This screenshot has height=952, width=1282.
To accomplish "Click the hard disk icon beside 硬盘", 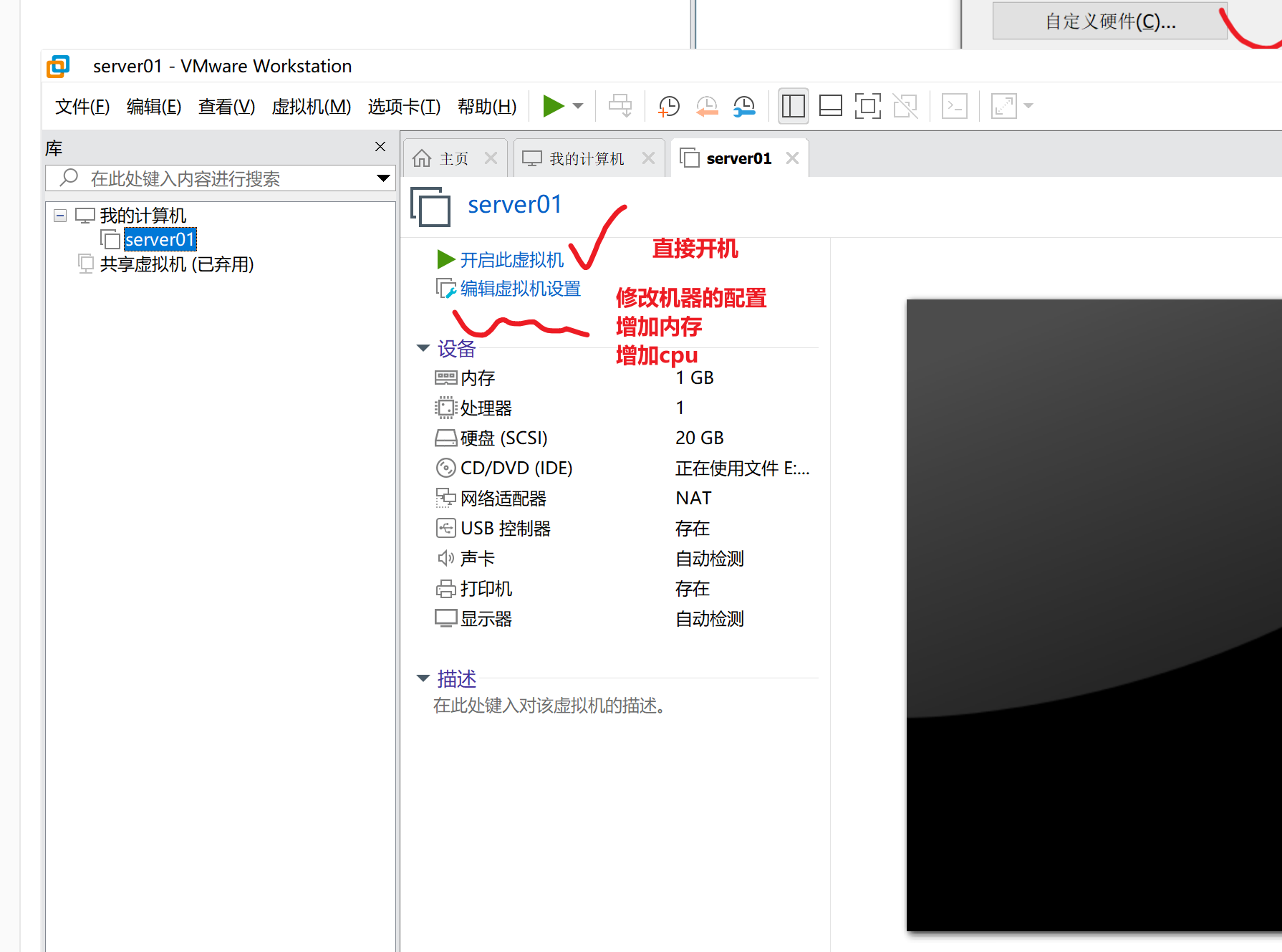I will [445, 438].
